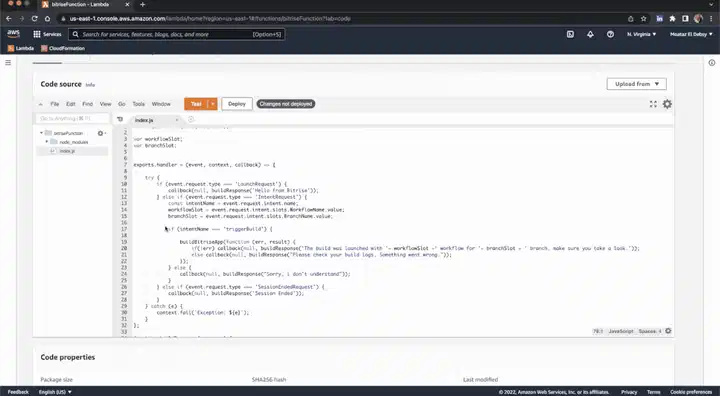Toggle fullscreen for code editor

pyautogui.click(x=653, y=104)
